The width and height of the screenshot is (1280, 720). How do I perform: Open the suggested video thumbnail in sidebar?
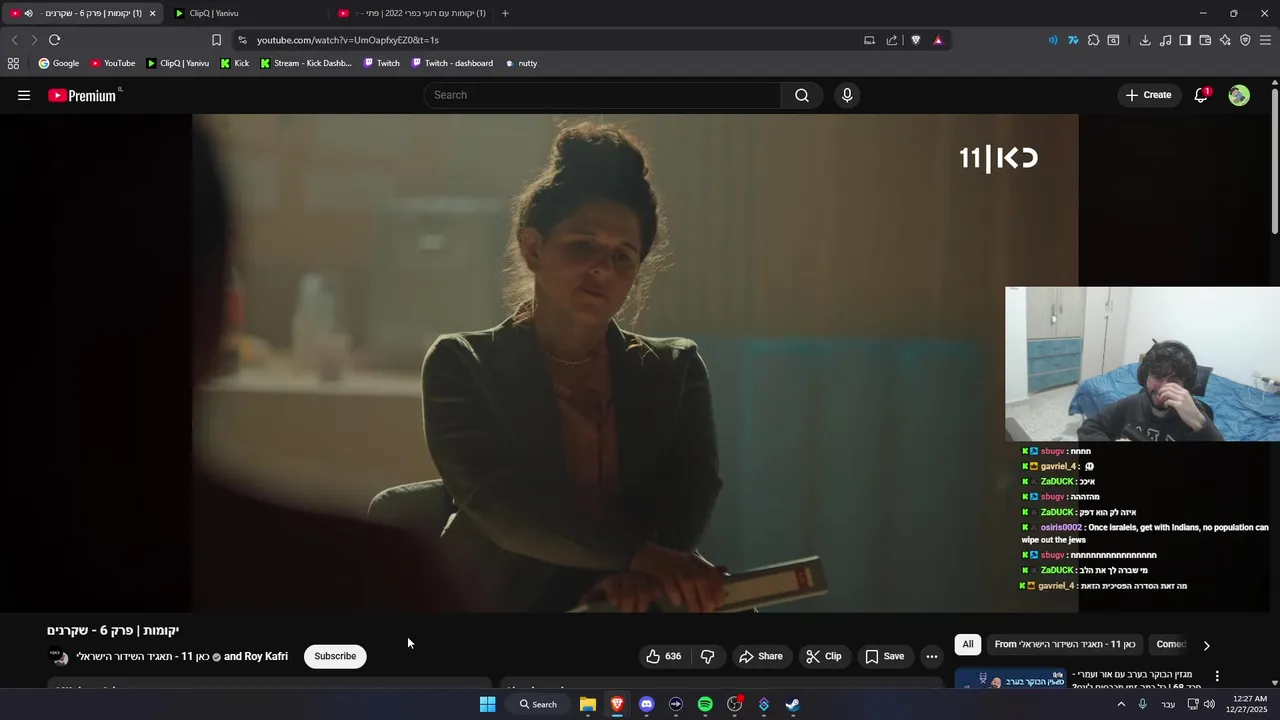(x=1009, y=679)
